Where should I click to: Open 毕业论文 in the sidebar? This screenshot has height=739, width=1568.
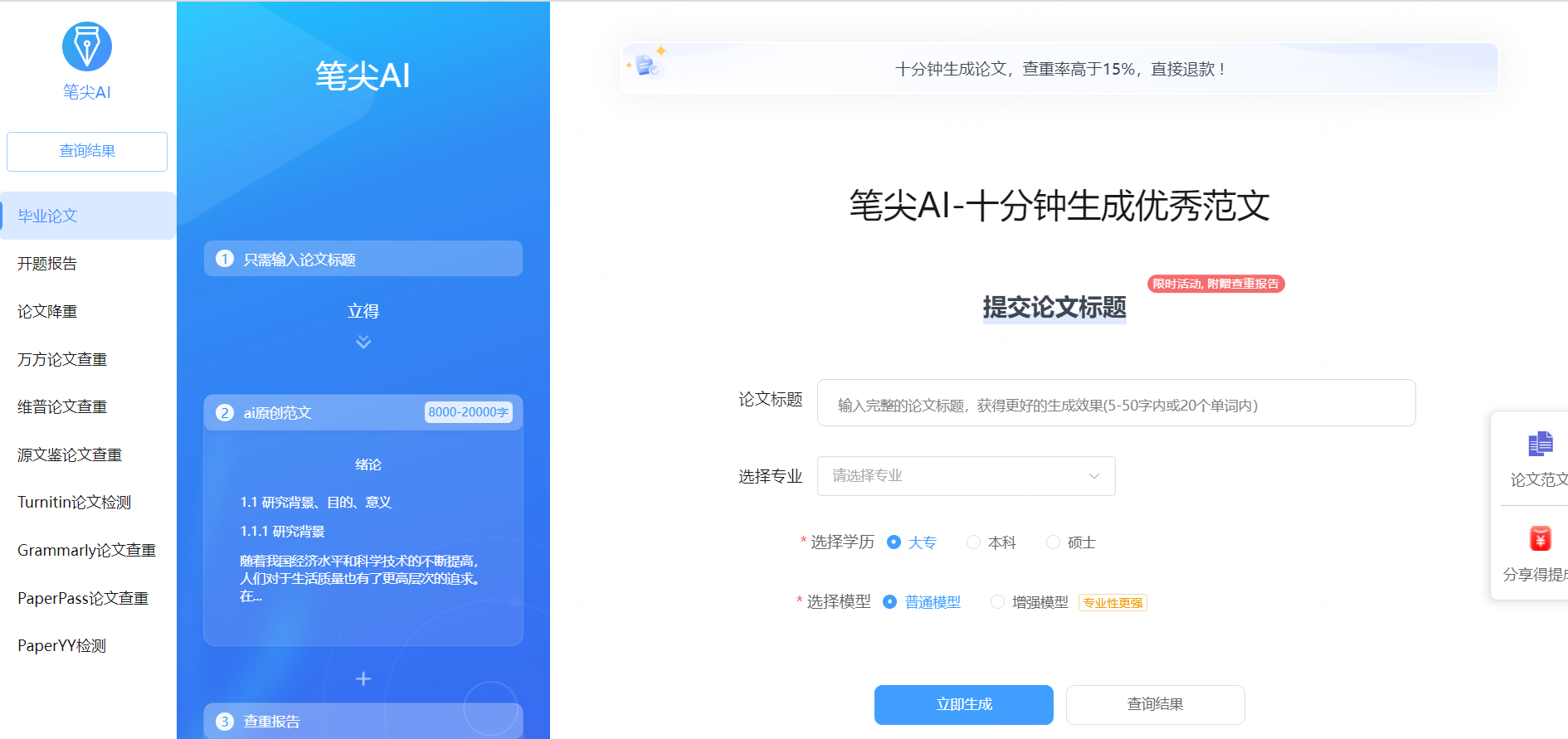[88, 216]
